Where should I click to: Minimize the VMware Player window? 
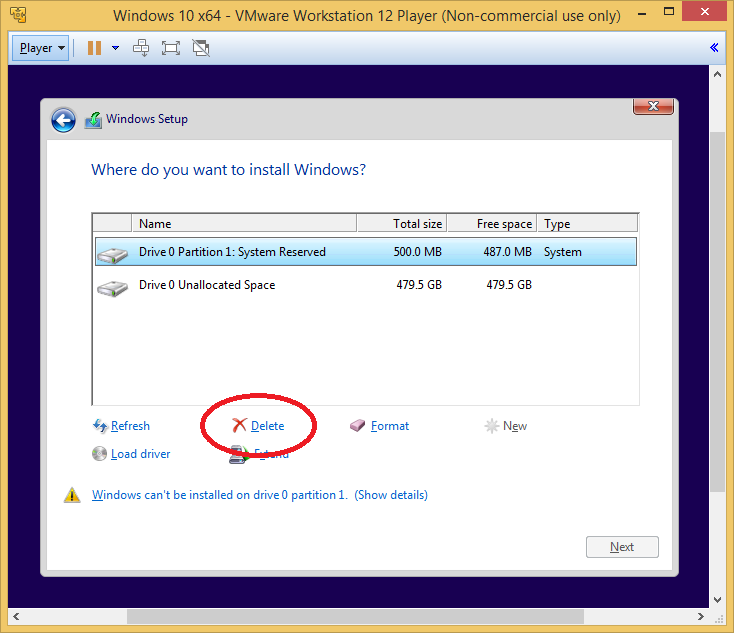(x=642, y=14)
